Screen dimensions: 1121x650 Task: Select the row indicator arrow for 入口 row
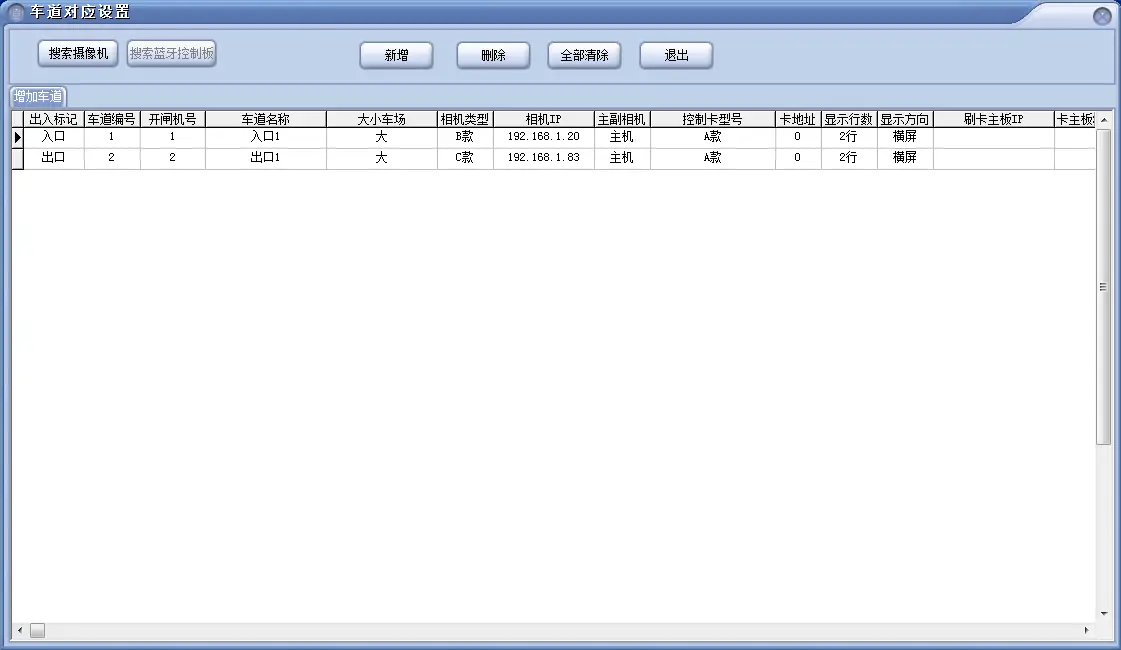pos(17,137)
